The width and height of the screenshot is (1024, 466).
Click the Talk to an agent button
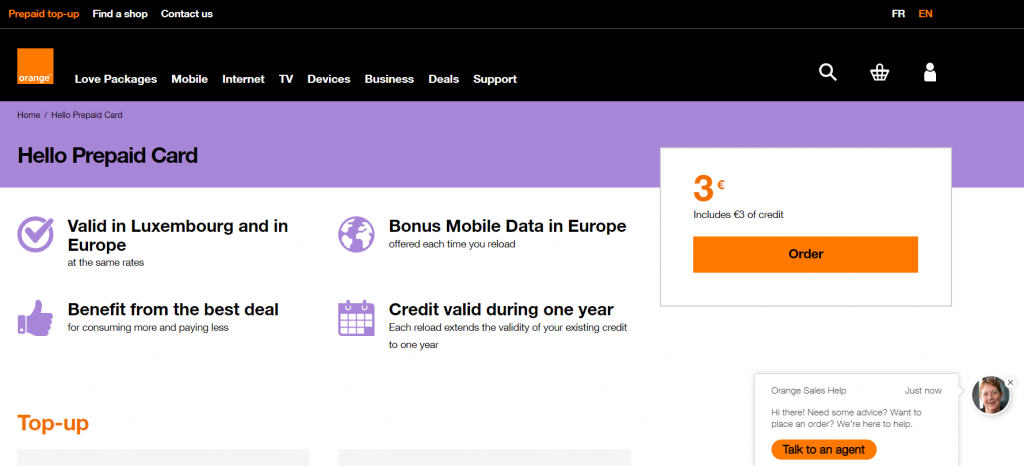tap(824, 450)
